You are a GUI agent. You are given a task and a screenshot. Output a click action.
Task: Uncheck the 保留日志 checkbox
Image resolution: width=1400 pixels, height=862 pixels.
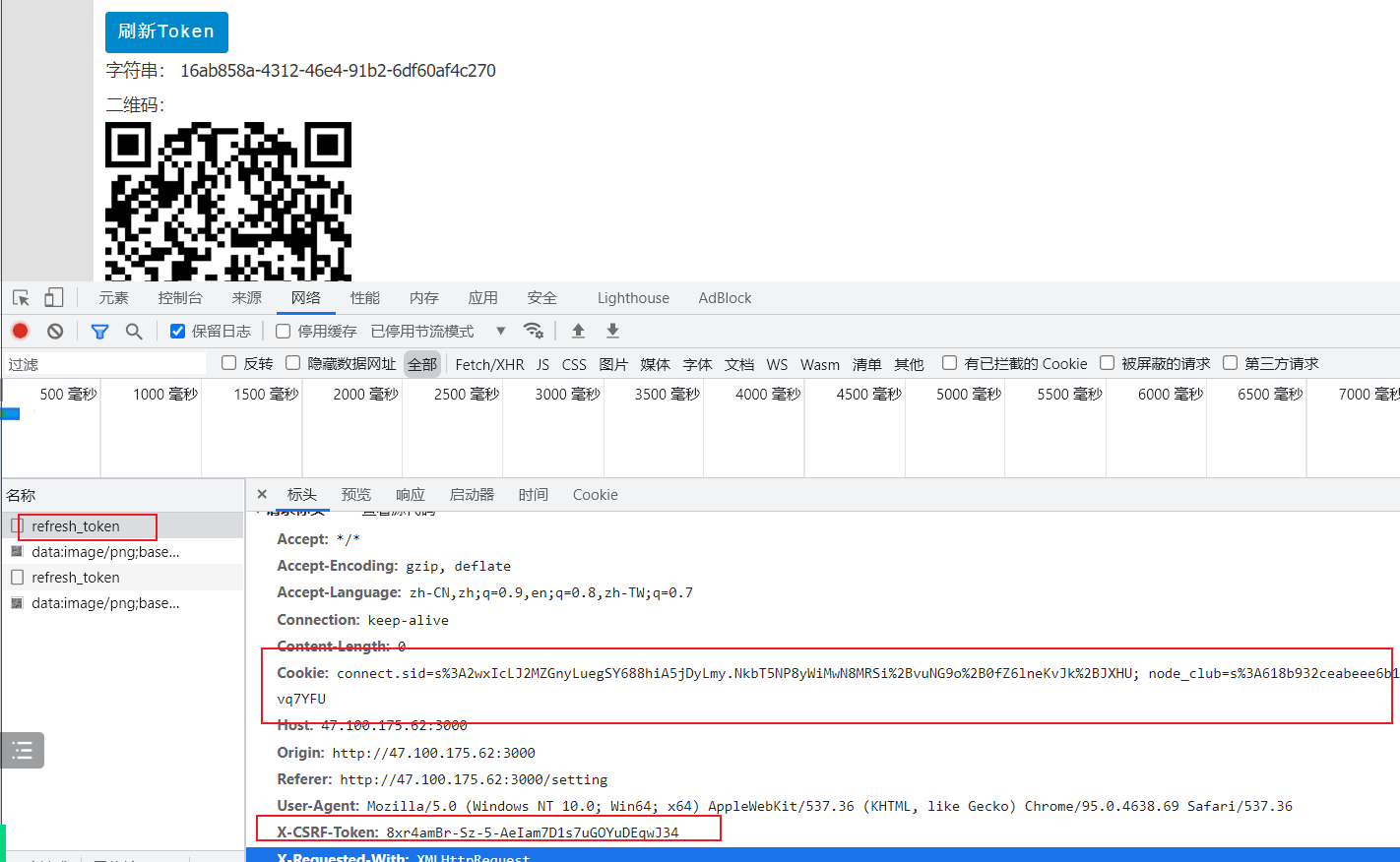(177, 332)
